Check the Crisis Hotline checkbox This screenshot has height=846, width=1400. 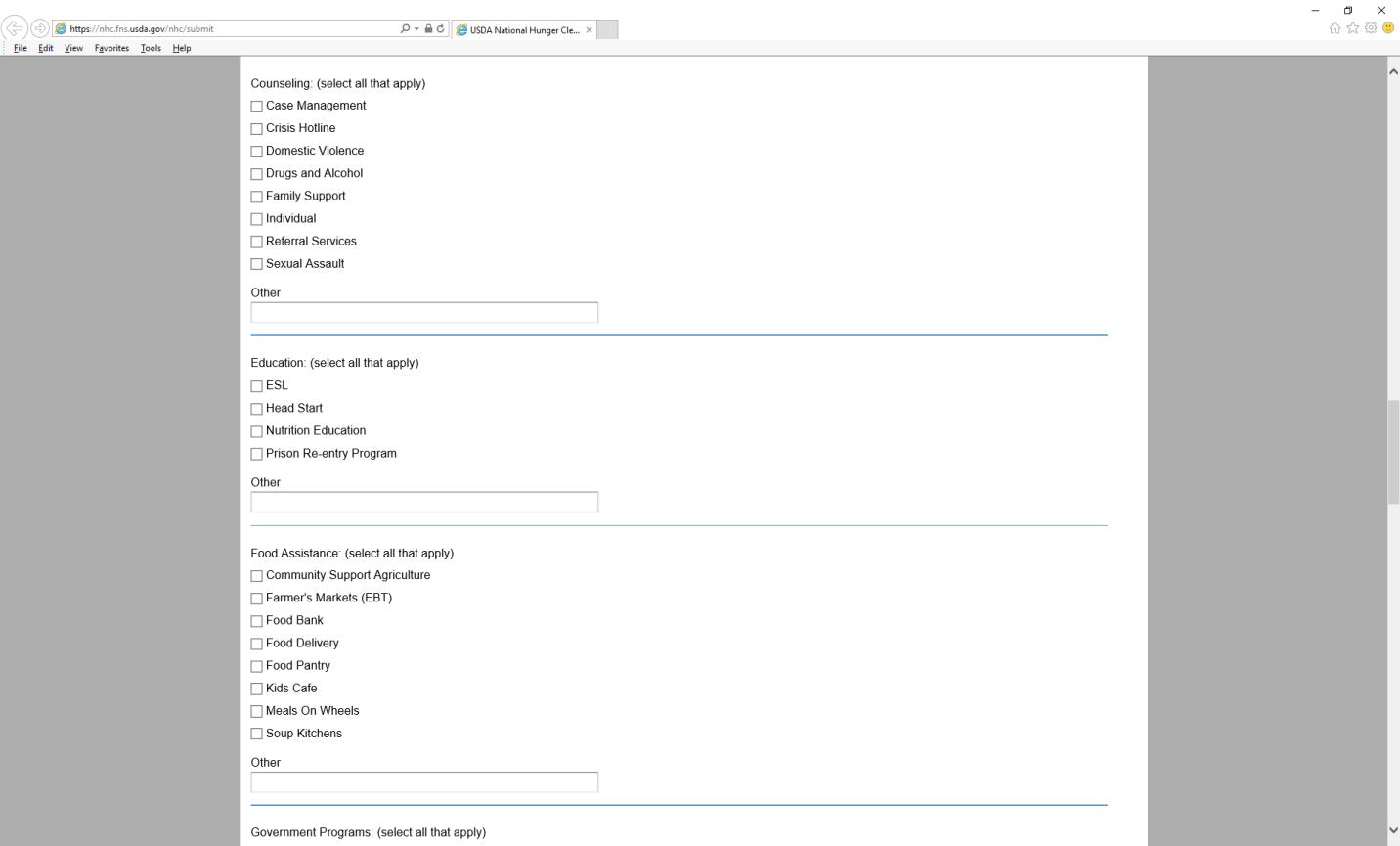[x=256, y=129]
